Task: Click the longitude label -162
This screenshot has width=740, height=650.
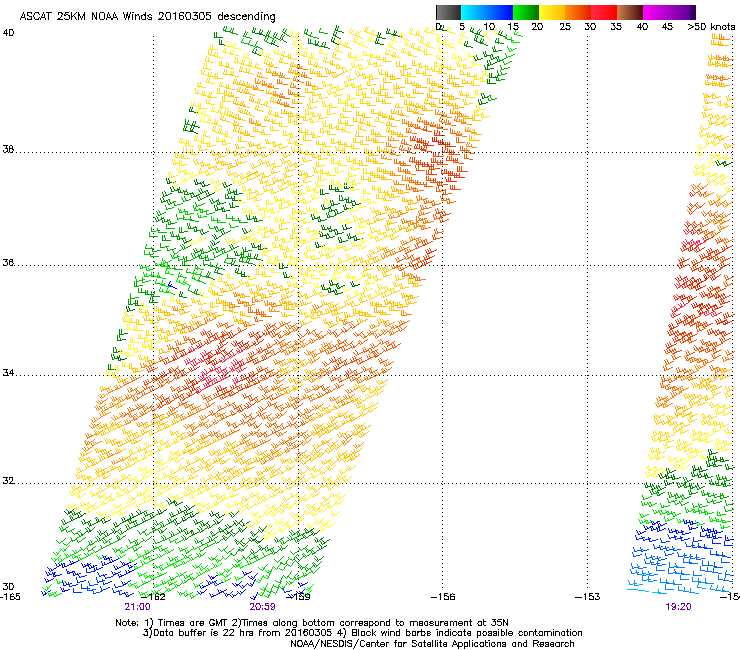Action: (154, 597)
